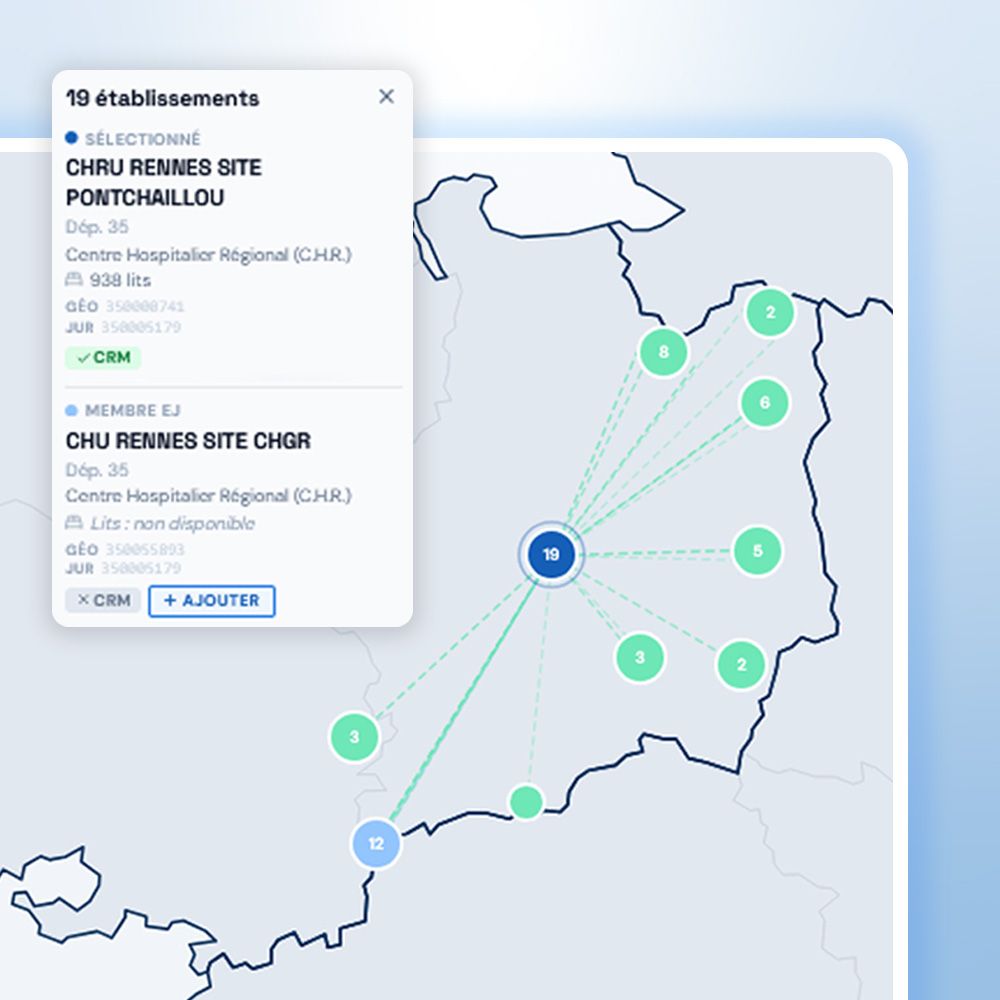Viewport: 1000px width, 1000px height.
Task: Click GÉO code 350000741
Action: [x=145, y=307]
